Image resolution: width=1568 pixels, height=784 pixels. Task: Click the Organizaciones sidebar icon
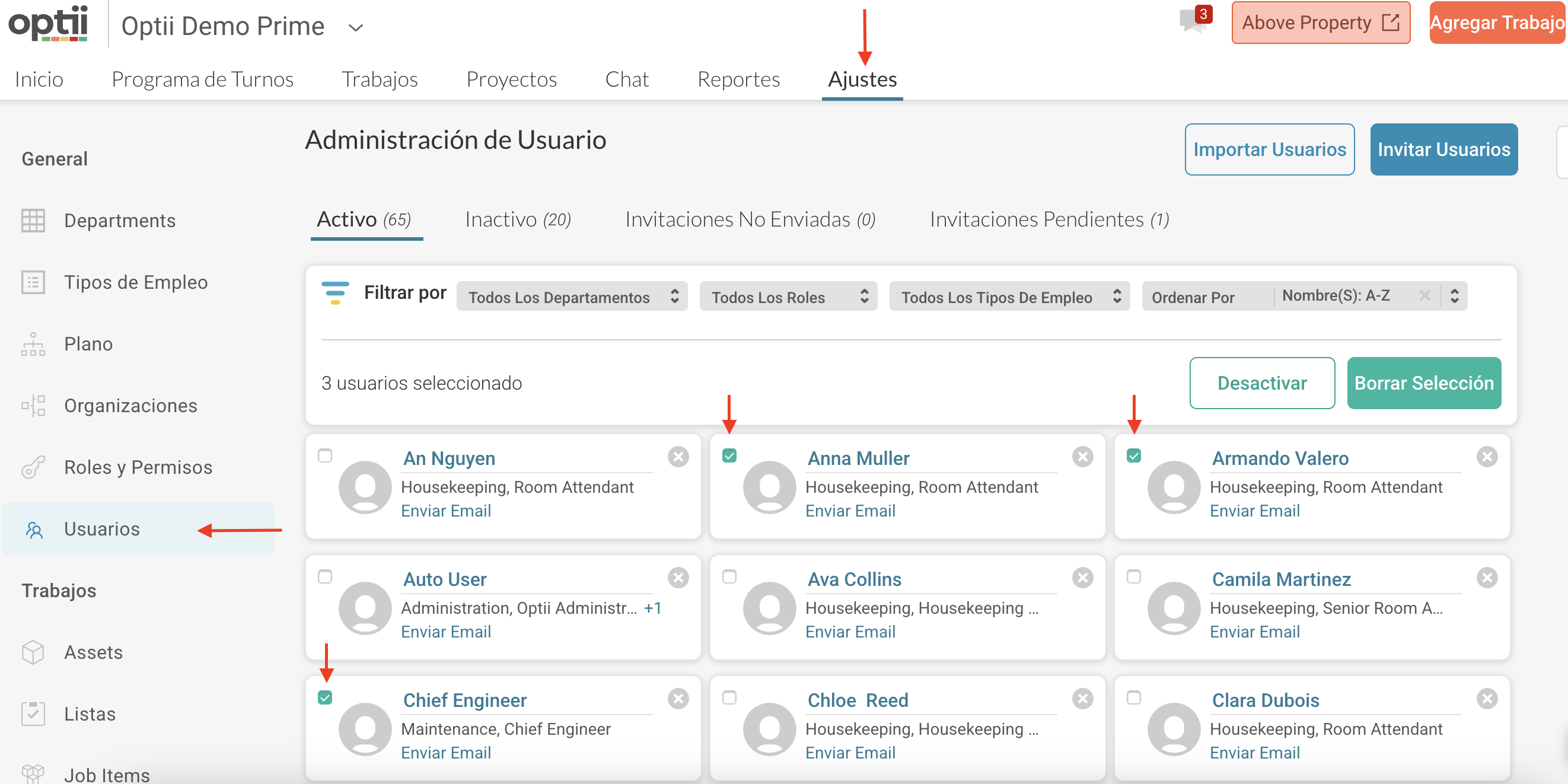pyautogui.click(x=33, y=406)
